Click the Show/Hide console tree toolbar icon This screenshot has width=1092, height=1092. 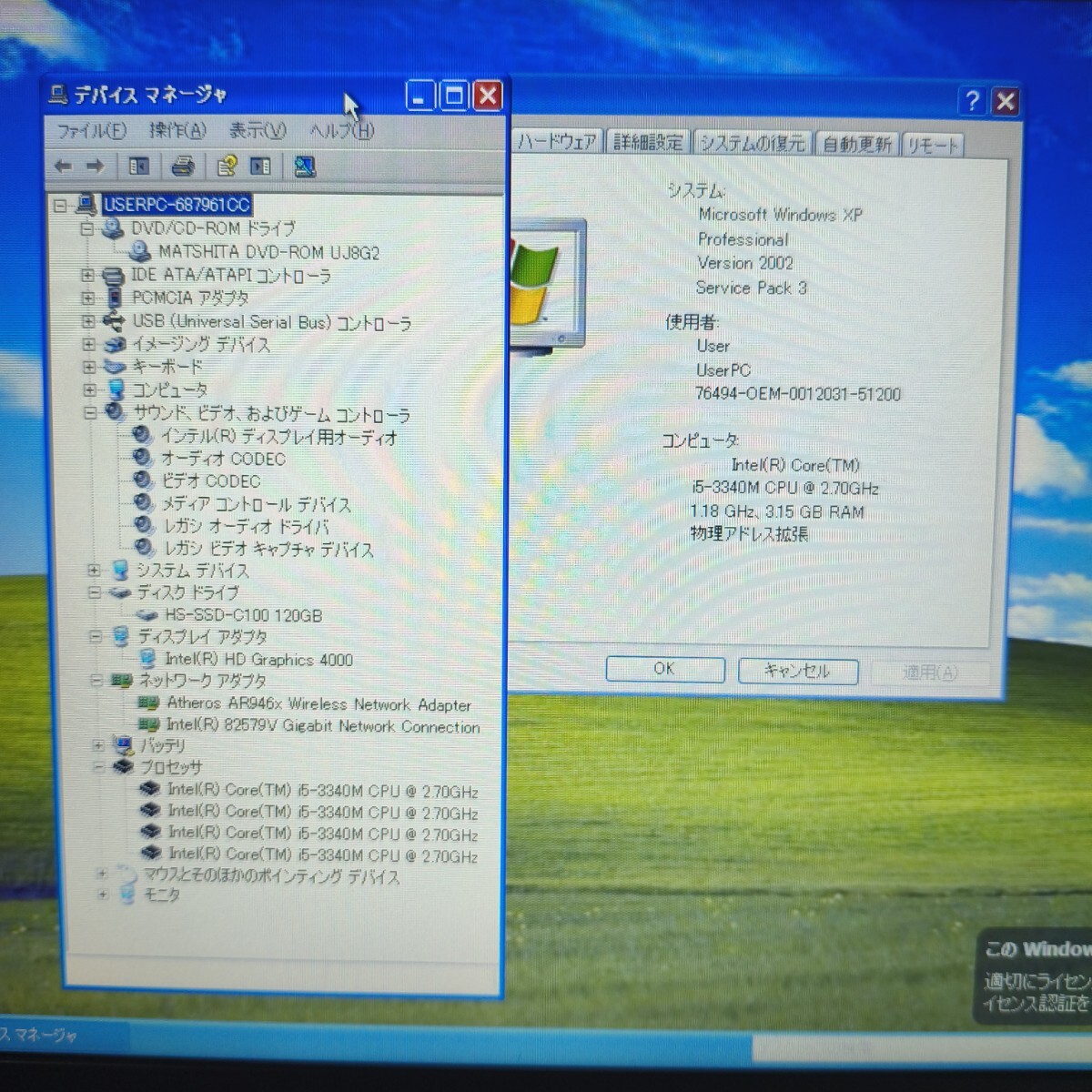137,166
